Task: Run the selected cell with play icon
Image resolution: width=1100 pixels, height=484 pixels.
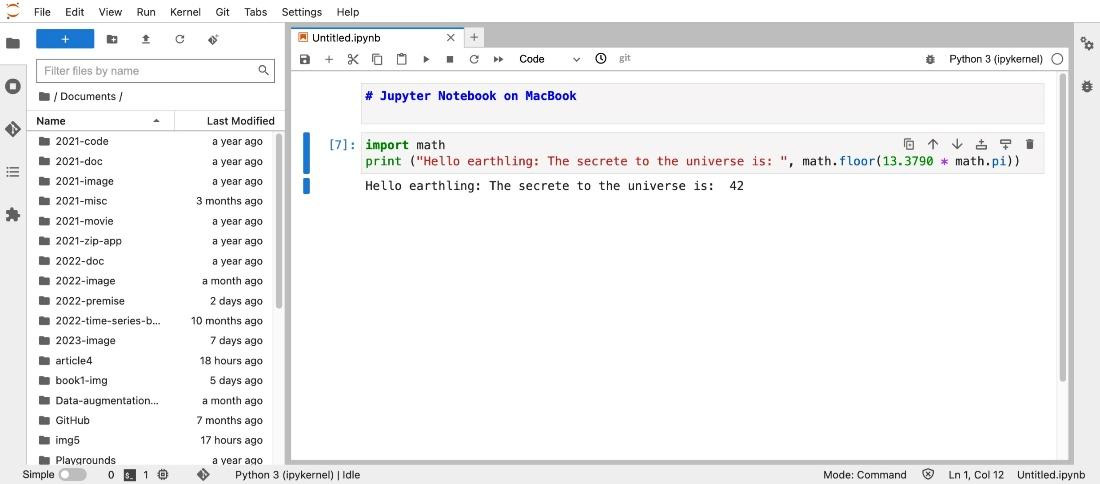Action: 426,60
